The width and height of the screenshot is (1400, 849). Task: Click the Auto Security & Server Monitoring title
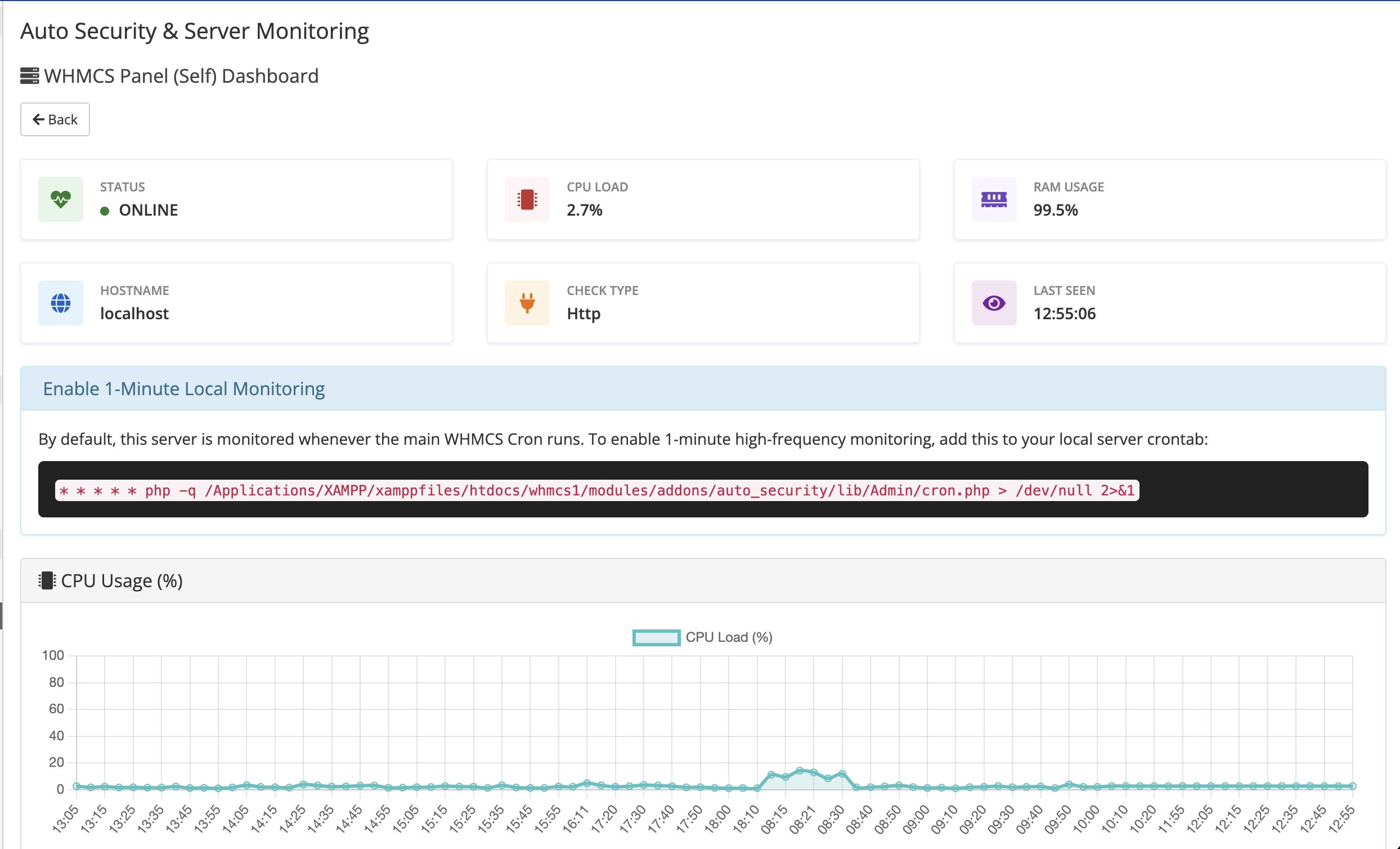195,31
